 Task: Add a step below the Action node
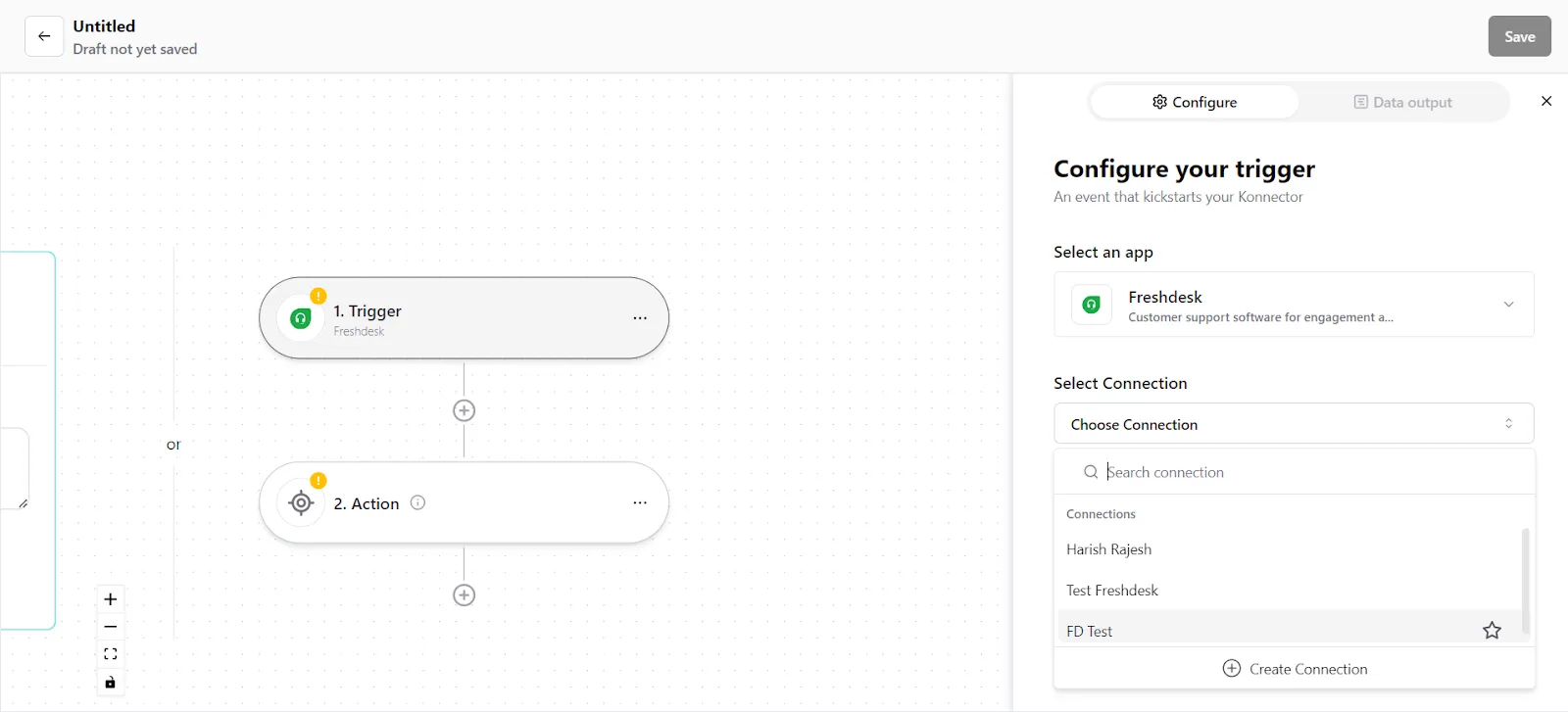(465, 595)
